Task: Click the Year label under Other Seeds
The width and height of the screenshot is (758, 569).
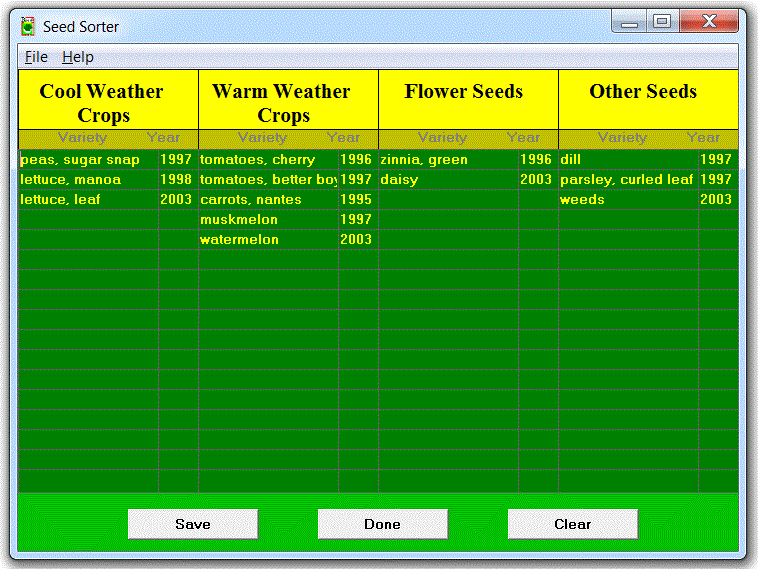Action: [703, 138]
